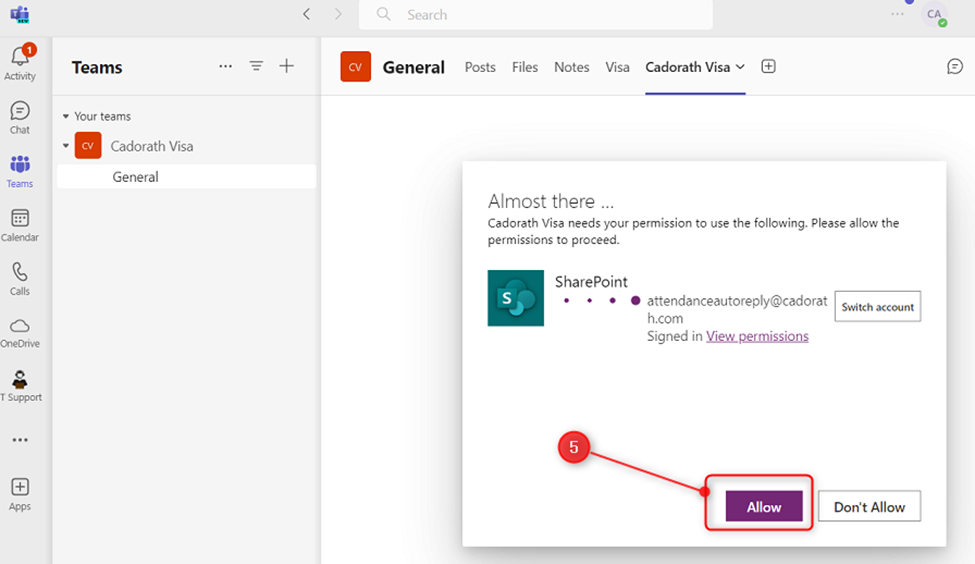Viewport: 975px width, 564px height.
Task: Show more apps ellipsis in sidebar
Action: 20,440
